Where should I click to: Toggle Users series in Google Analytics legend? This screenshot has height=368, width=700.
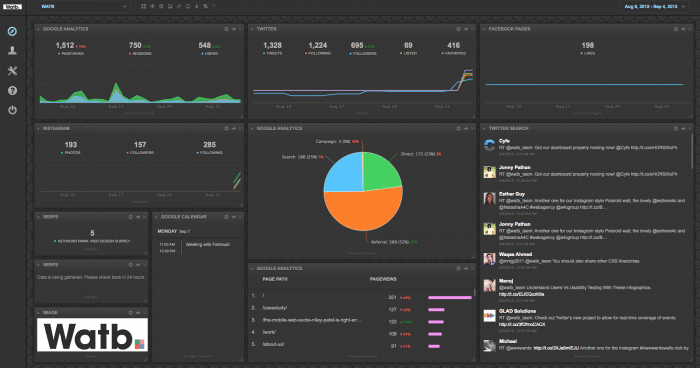(209, 54)
